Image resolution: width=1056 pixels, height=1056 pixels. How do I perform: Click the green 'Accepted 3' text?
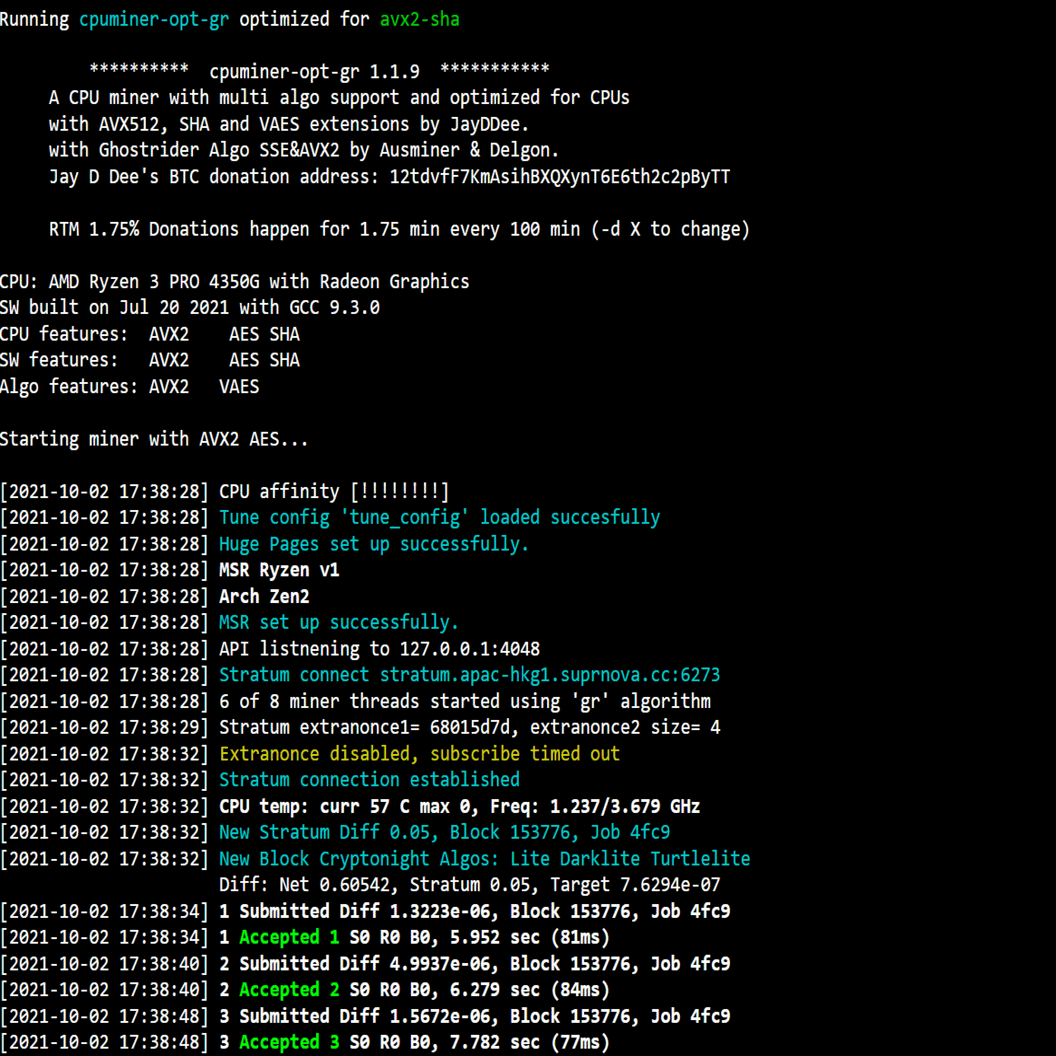pyautogui.click(x=289, y=1043)
